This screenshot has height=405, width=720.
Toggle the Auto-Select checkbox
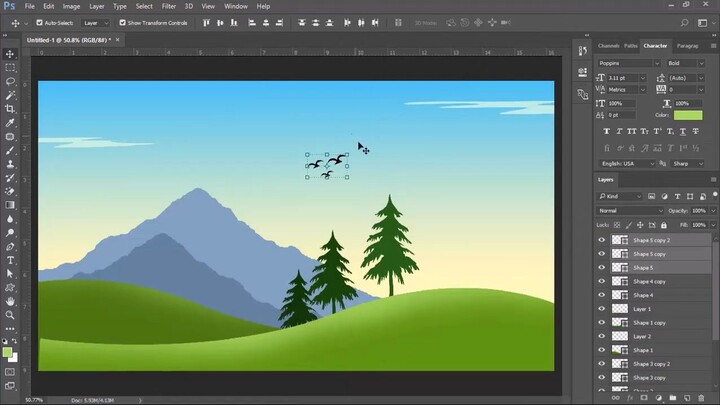click(39, 22)
